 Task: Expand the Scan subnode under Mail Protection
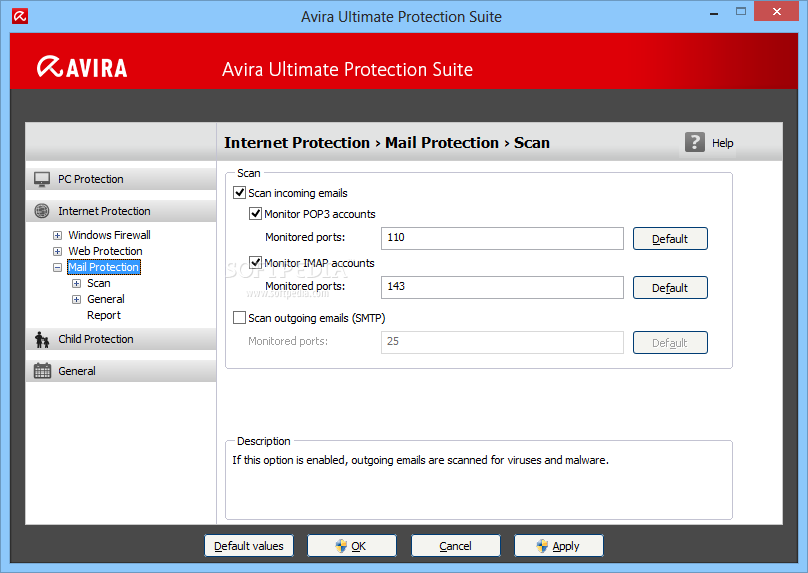tap(76, 283)
